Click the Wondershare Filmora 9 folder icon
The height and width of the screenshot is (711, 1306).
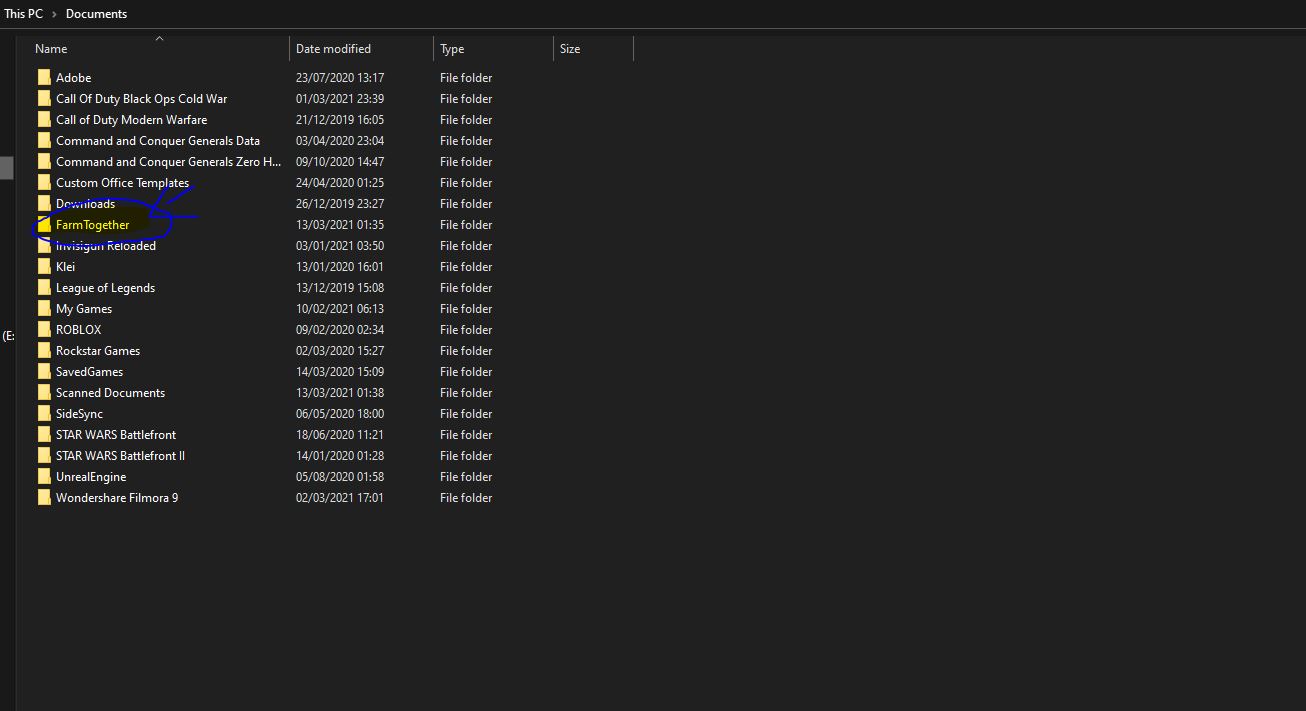[x=44, y=498]
